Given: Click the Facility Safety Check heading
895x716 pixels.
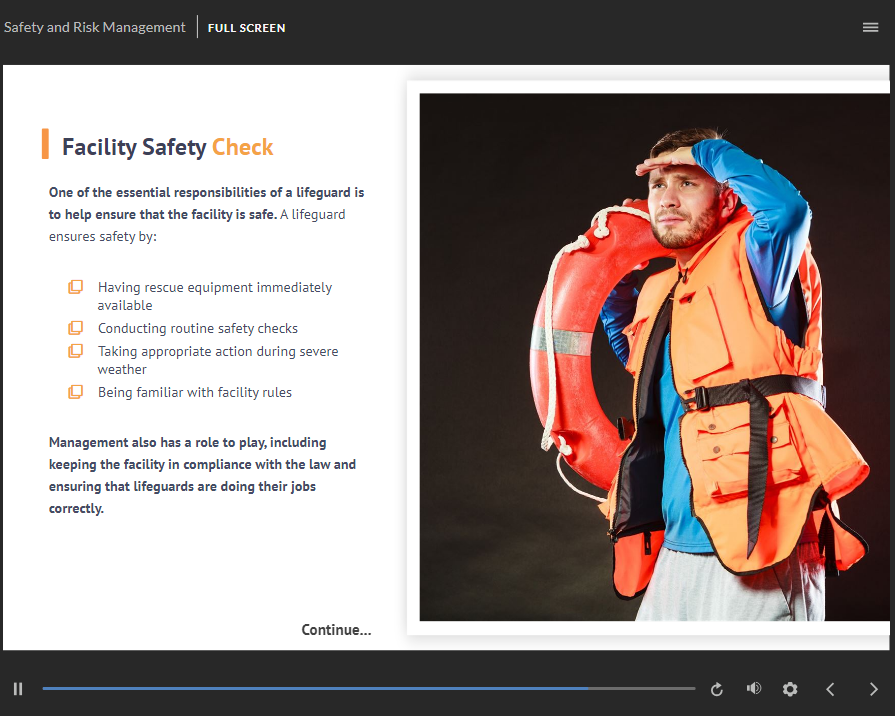Looking at the screenshot, I should coord(167,147).
